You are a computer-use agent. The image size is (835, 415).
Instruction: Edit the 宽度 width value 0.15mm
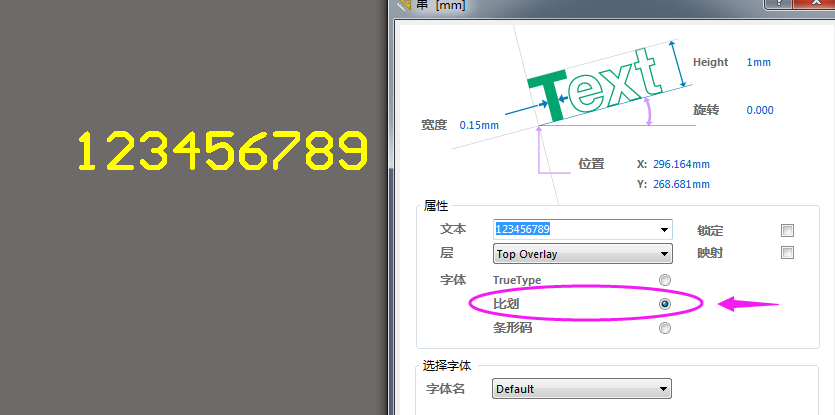point(479,125)
